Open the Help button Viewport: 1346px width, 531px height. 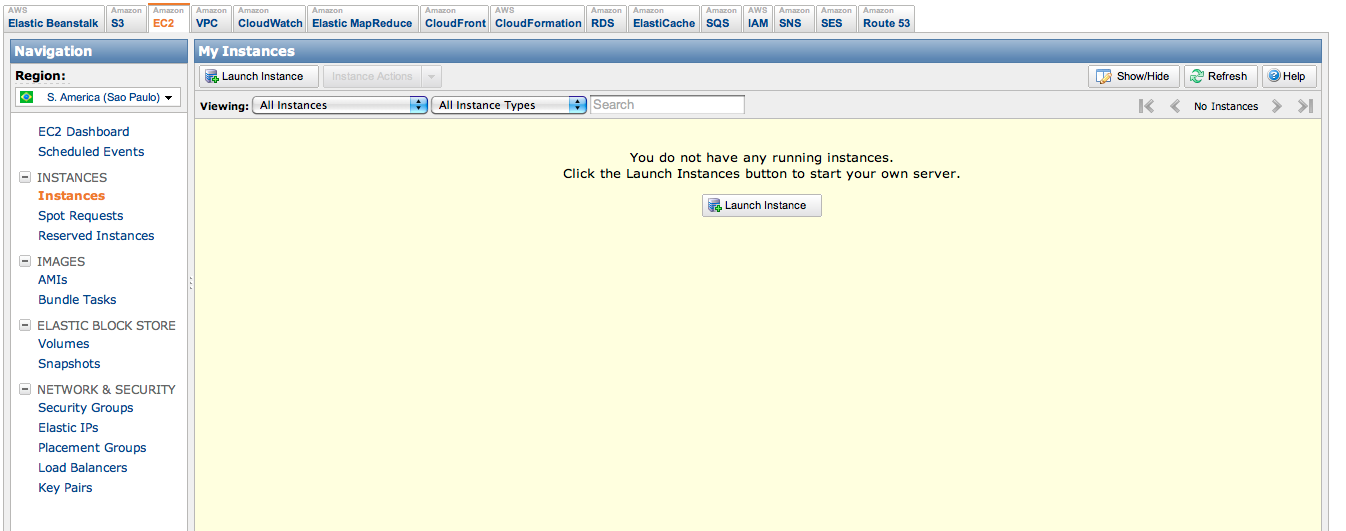pyautogui.click(x=1289, y=76)
